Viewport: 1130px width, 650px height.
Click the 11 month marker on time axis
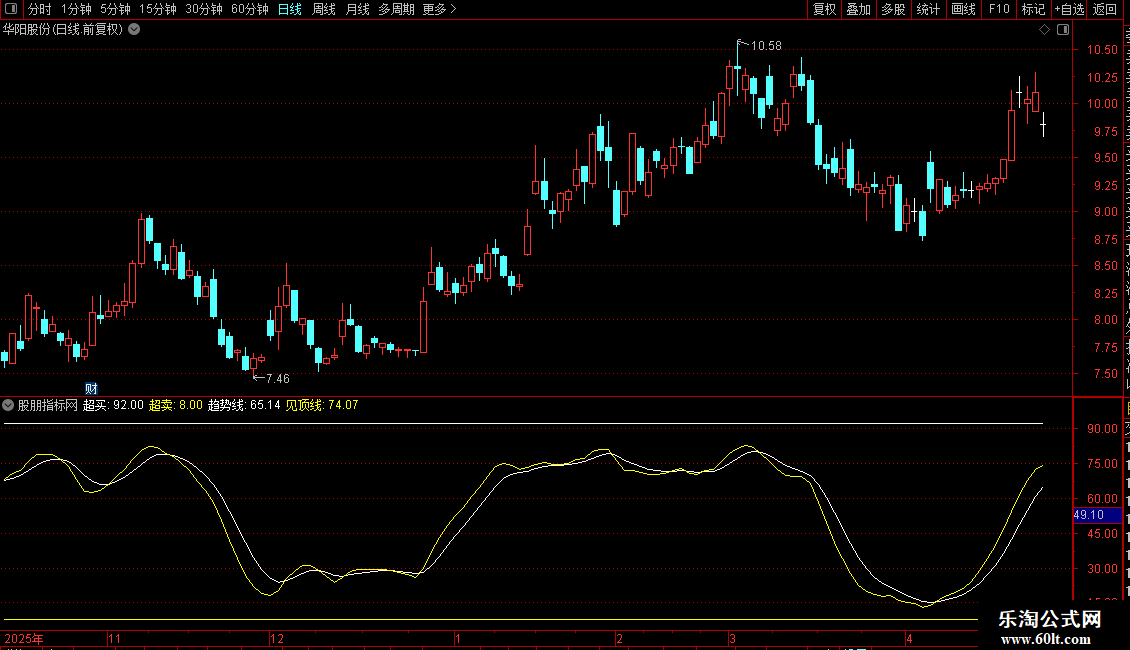pyautogui.click(x=115, y=638)
